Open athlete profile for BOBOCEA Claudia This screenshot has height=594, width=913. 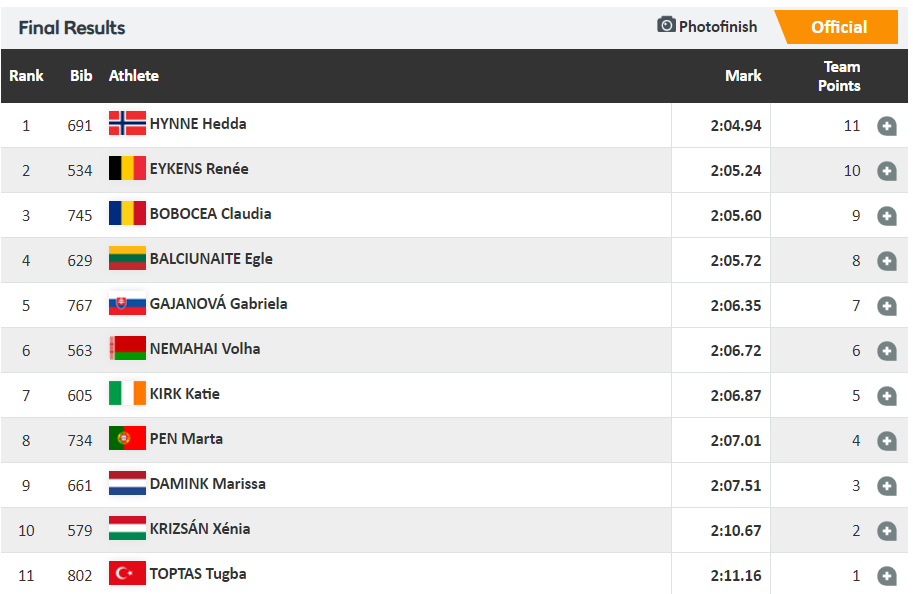click(210, 214)
